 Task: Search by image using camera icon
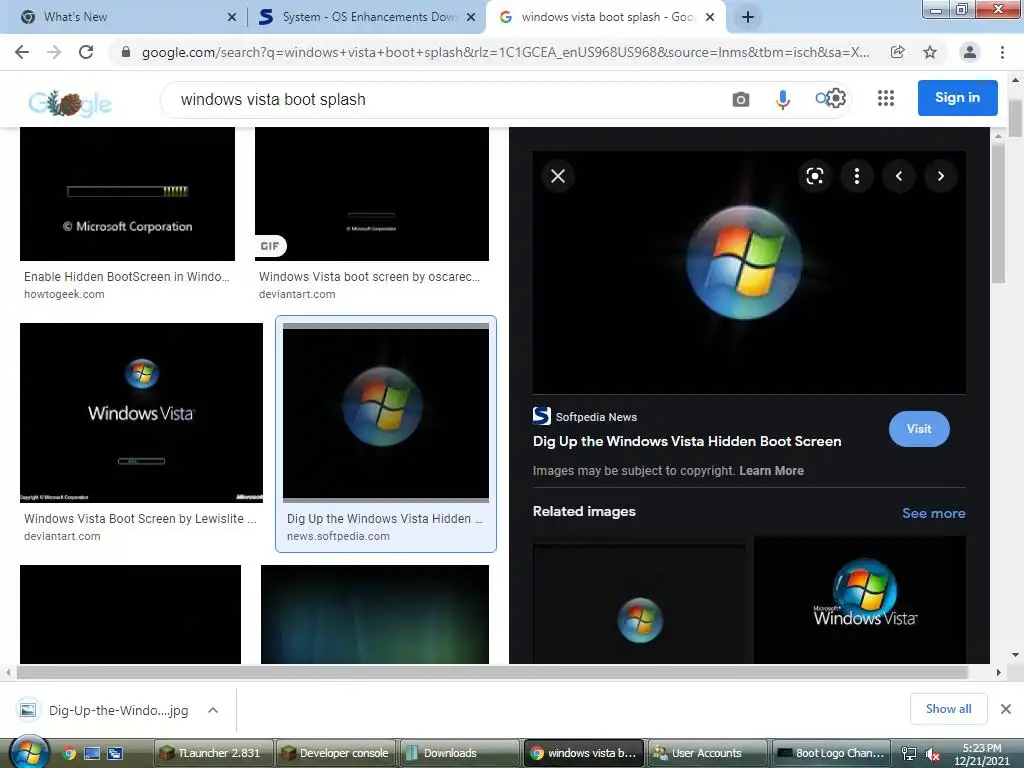click(741, 99)
